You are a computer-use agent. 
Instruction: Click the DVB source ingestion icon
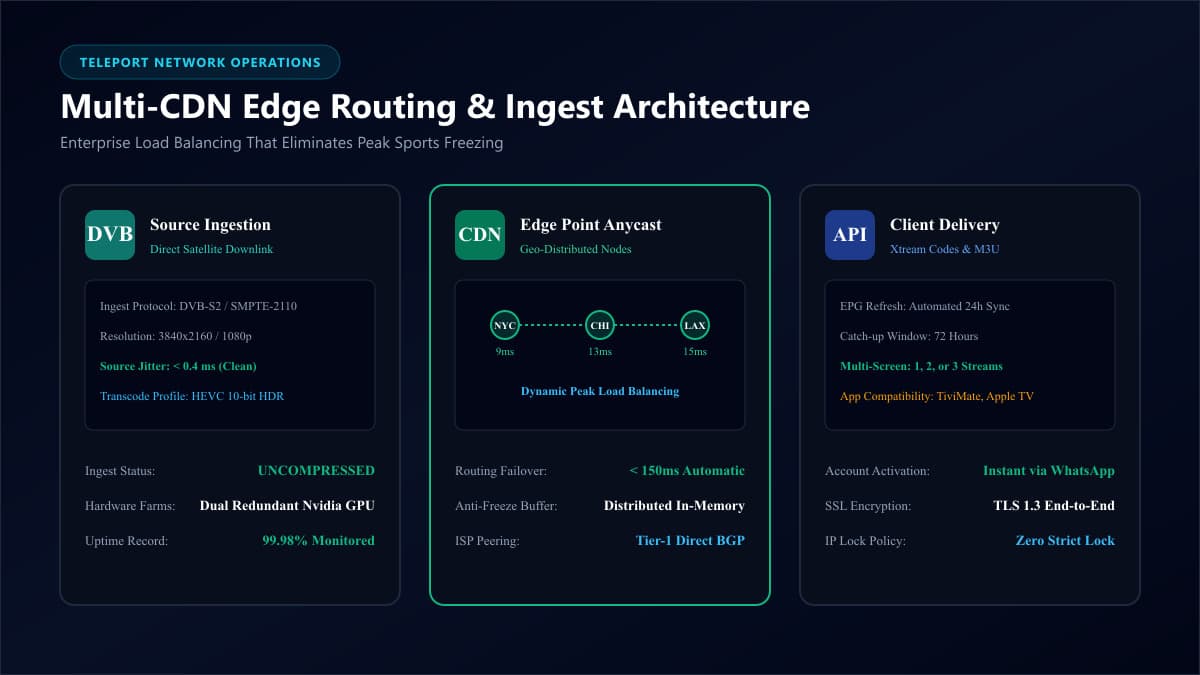110,235
